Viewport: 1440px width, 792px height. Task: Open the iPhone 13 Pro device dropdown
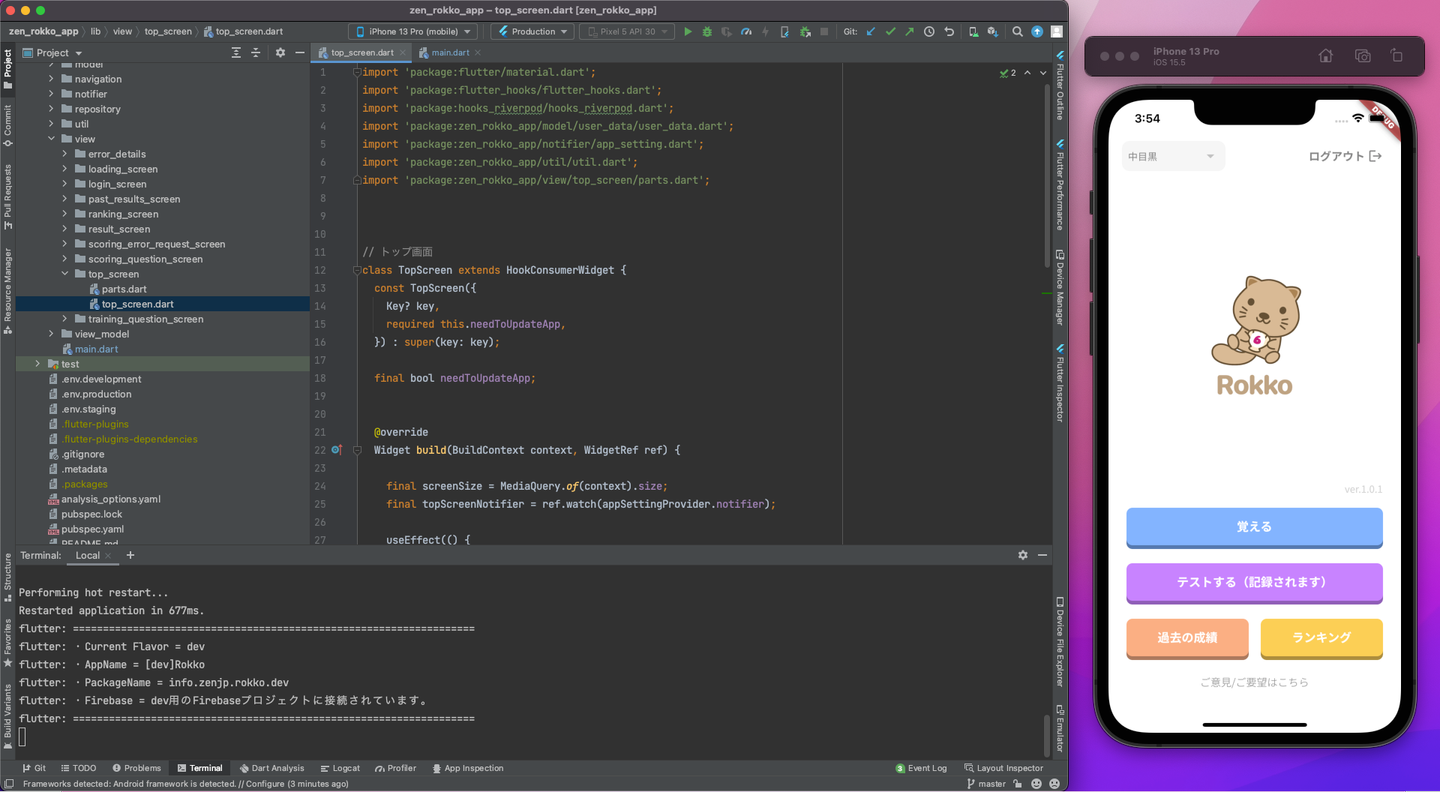click(412, 32)
